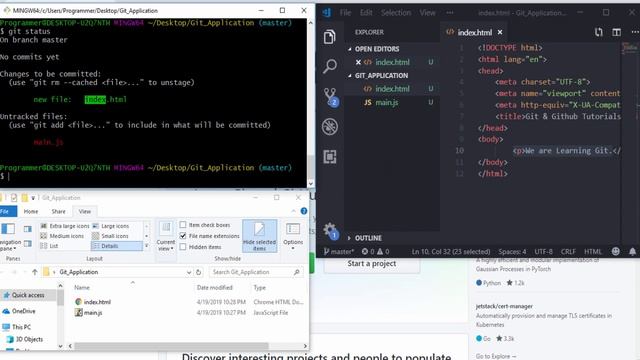Click the feedback smiley icon in status bar
Image resolution: width=640 pixels, height=360 pixels.
pyautogui.click(x=616, y=251)
